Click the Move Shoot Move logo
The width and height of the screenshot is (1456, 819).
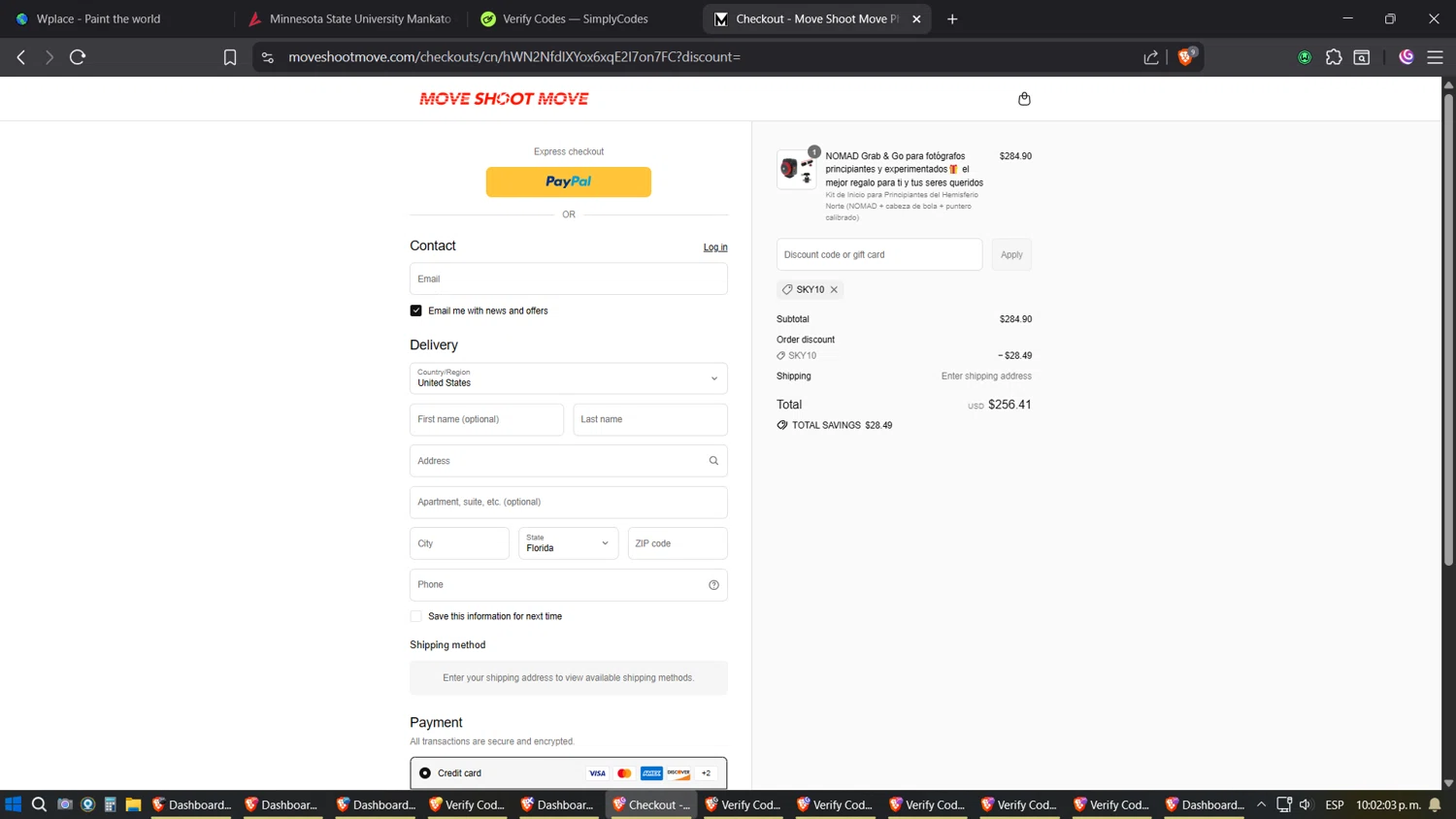[504, 99]
